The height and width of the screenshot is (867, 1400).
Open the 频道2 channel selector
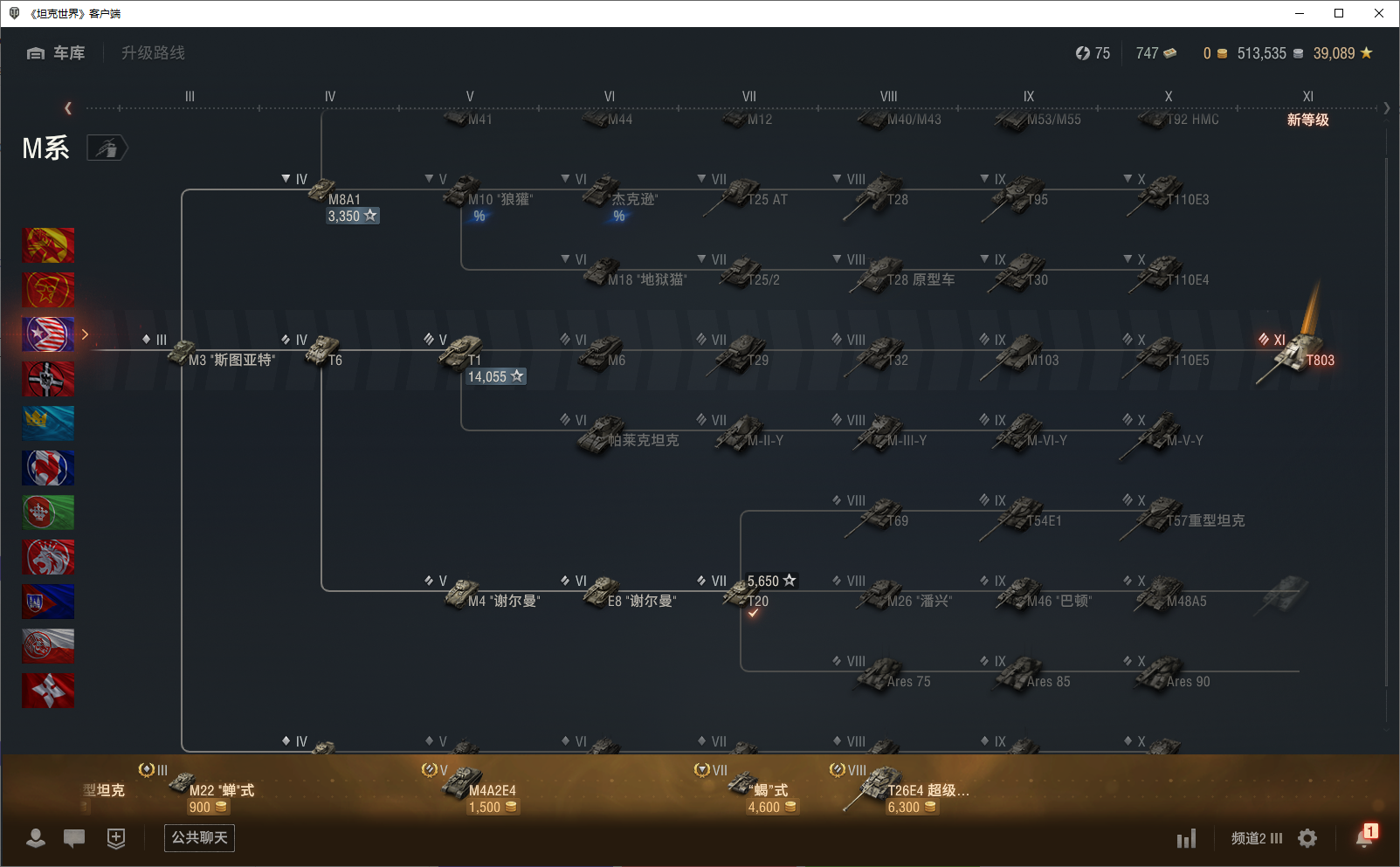click(1256, 838)
